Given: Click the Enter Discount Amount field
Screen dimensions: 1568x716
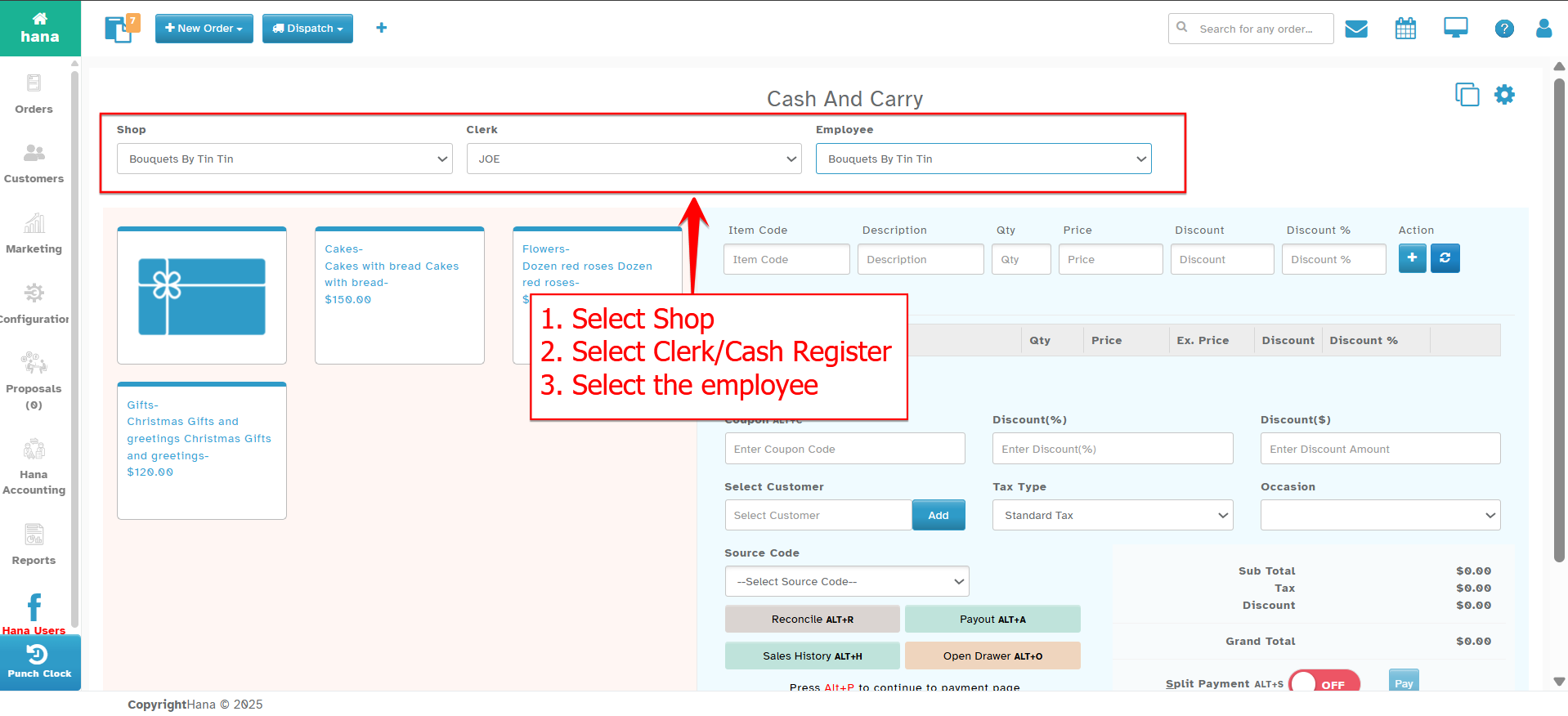Looking at the screenshot, I should coord(1380,449).
